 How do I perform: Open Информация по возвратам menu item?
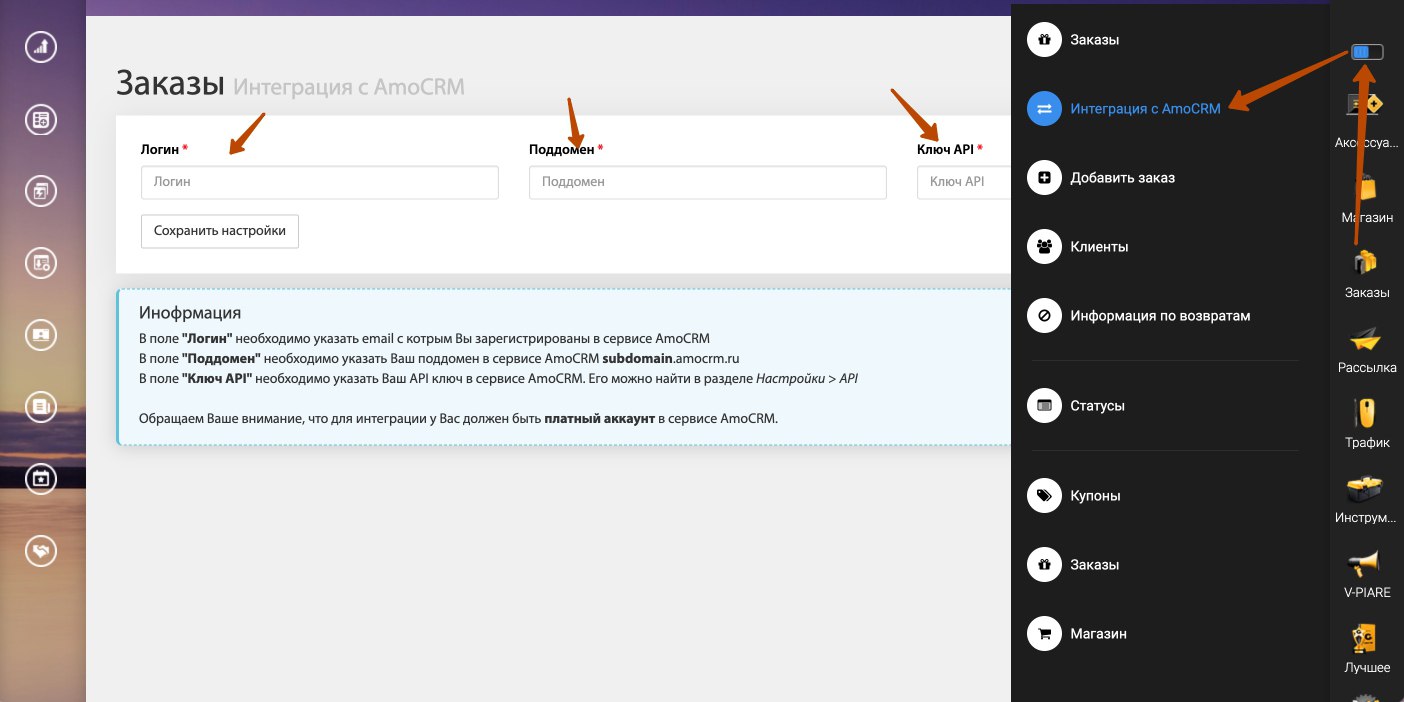pyautogui.click(x=1160, y=315)
